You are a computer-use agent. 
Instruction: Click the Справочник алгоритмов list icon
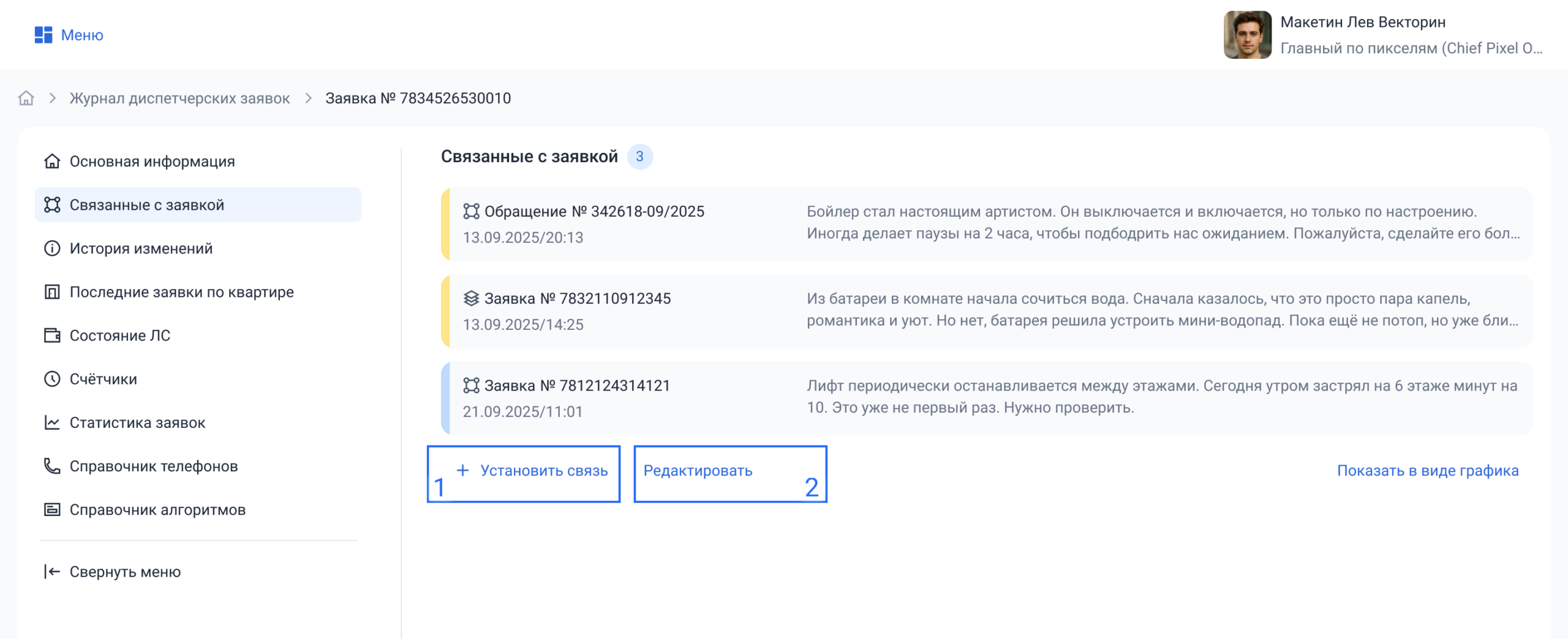52,510
